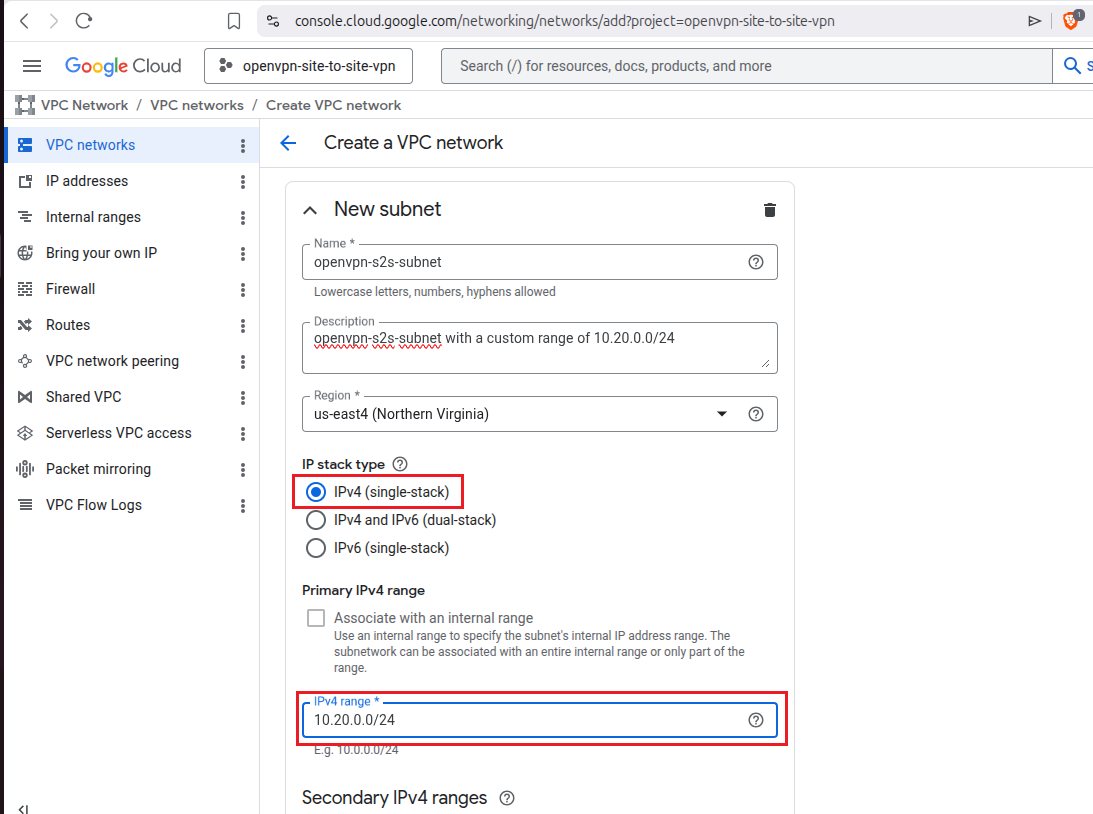
Task: Open more options for Serverless VPC access
Action: [243, 434]
